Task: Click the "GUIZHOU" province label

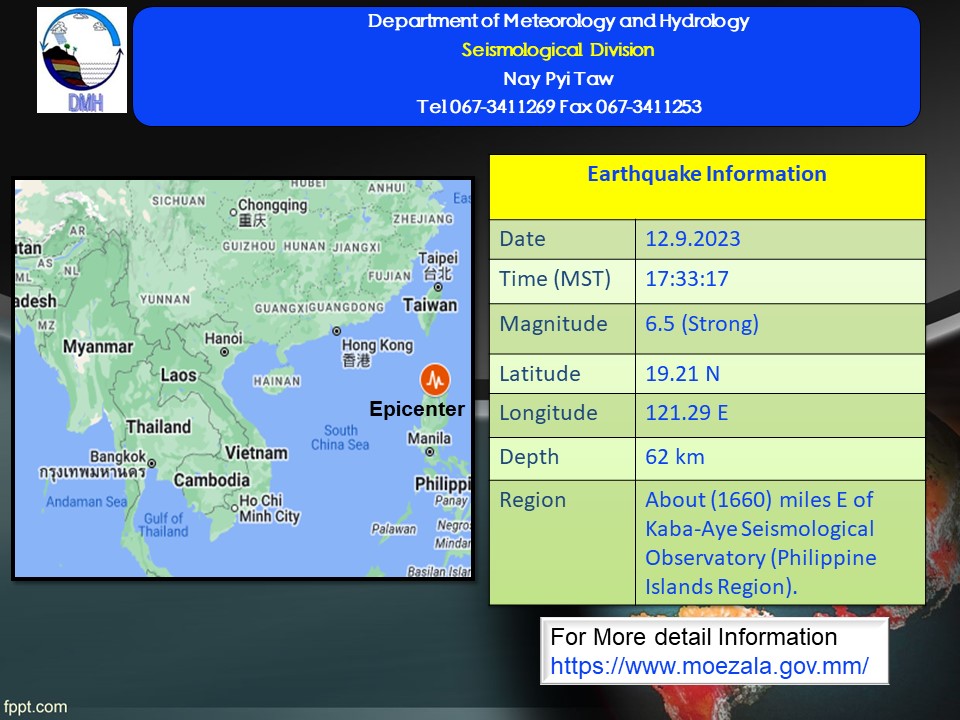Action: 249,246
